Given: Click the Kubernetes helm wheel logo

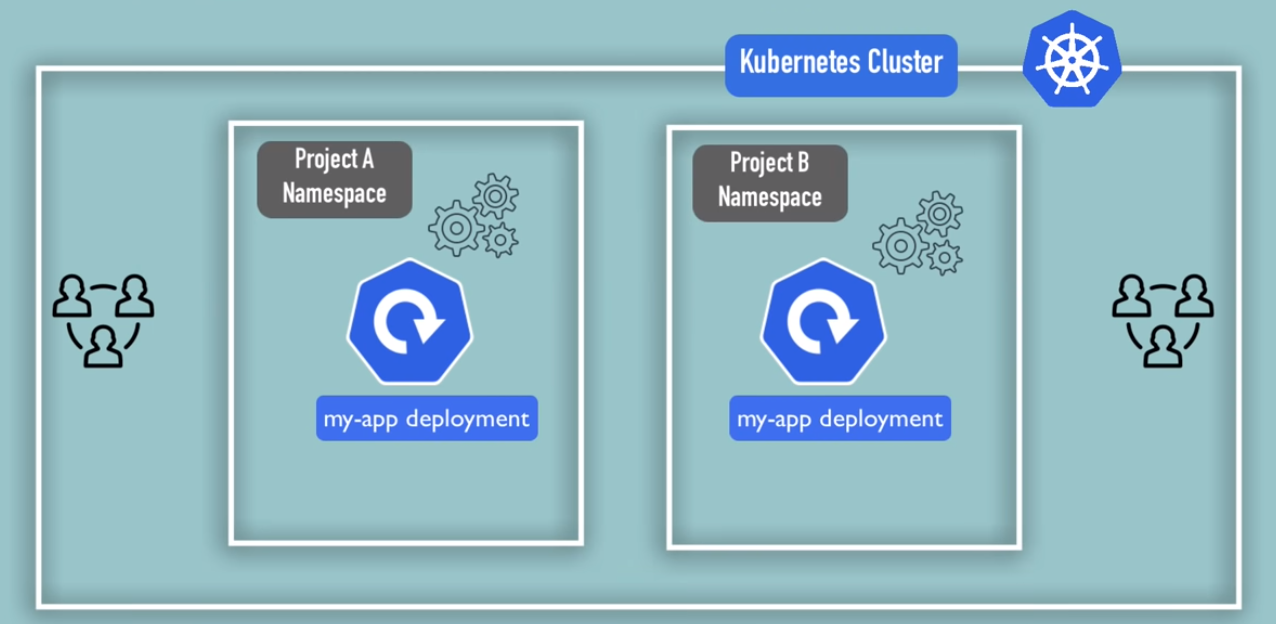Looking at the screenshot, I should pyautogui.click(x=1071, y=61).
